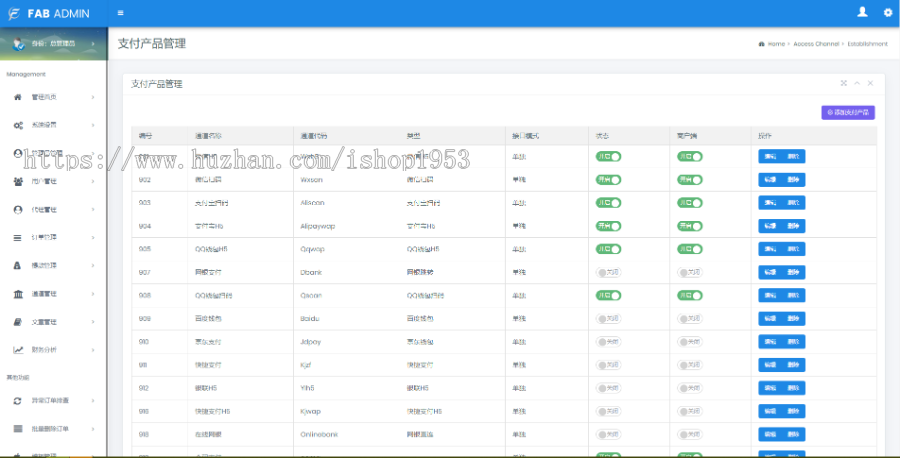Open the settings gear in top bar
Viewport: 900px width, 458px height.
point(887,13)
